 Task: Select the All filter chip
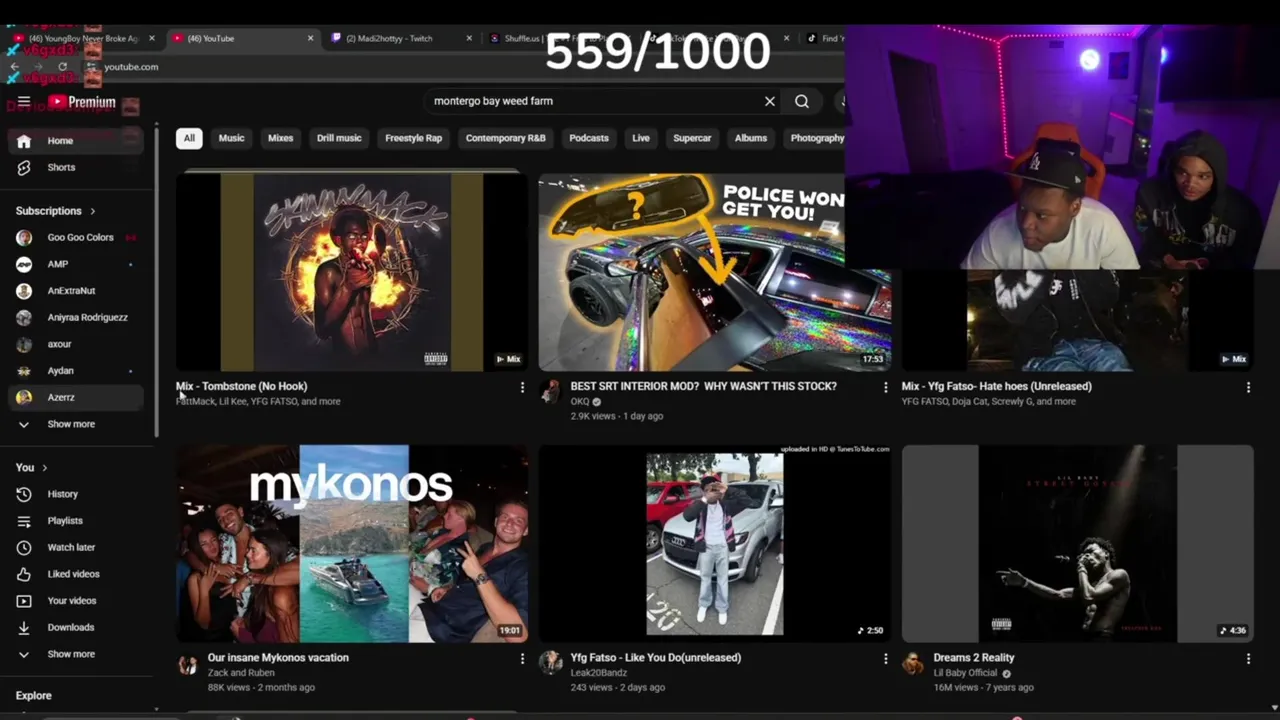(x=189, y=138)
